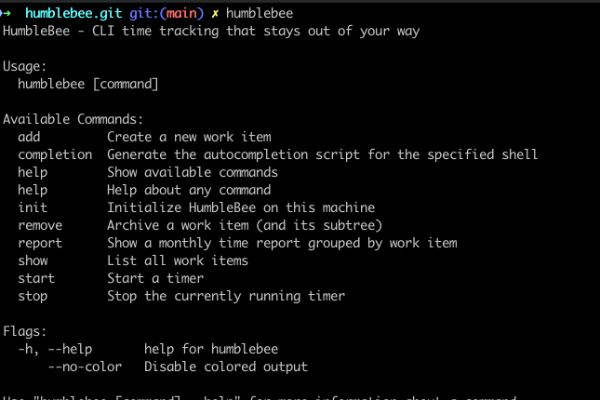Click the "--no-color" flag

[x=85, y=367]
